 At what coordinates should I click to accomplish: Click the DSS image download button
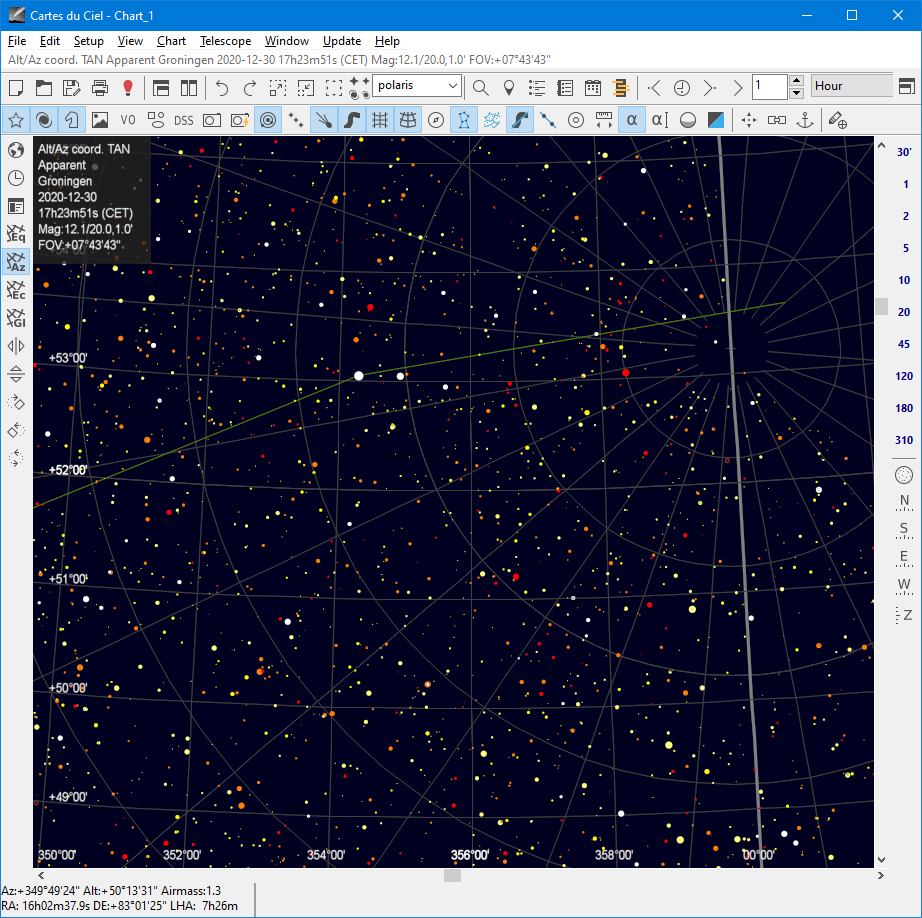(x=183, y=121)
